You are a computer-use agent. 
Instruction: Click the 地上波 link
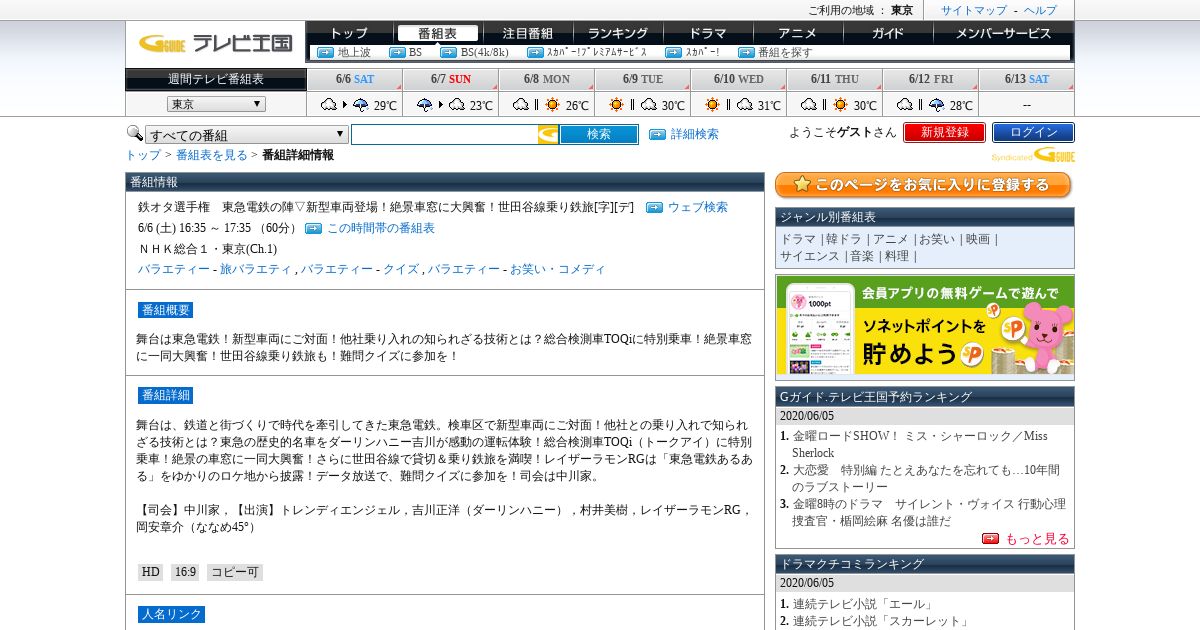(354, 52)
